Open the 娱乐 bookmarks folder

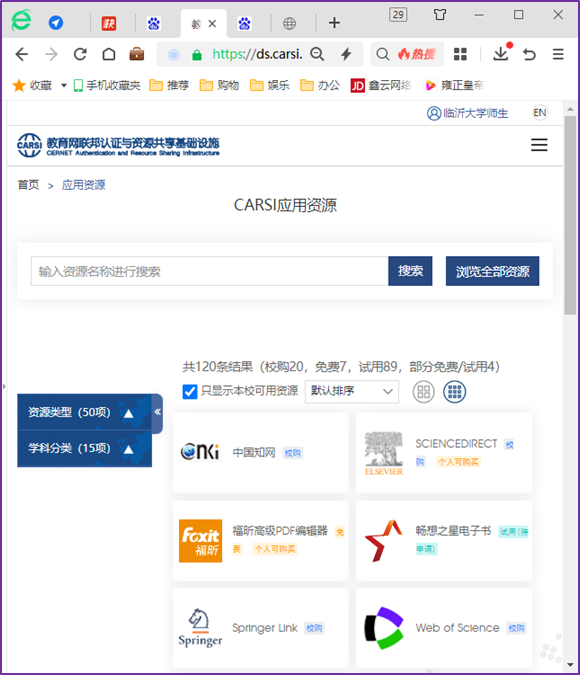270,85
